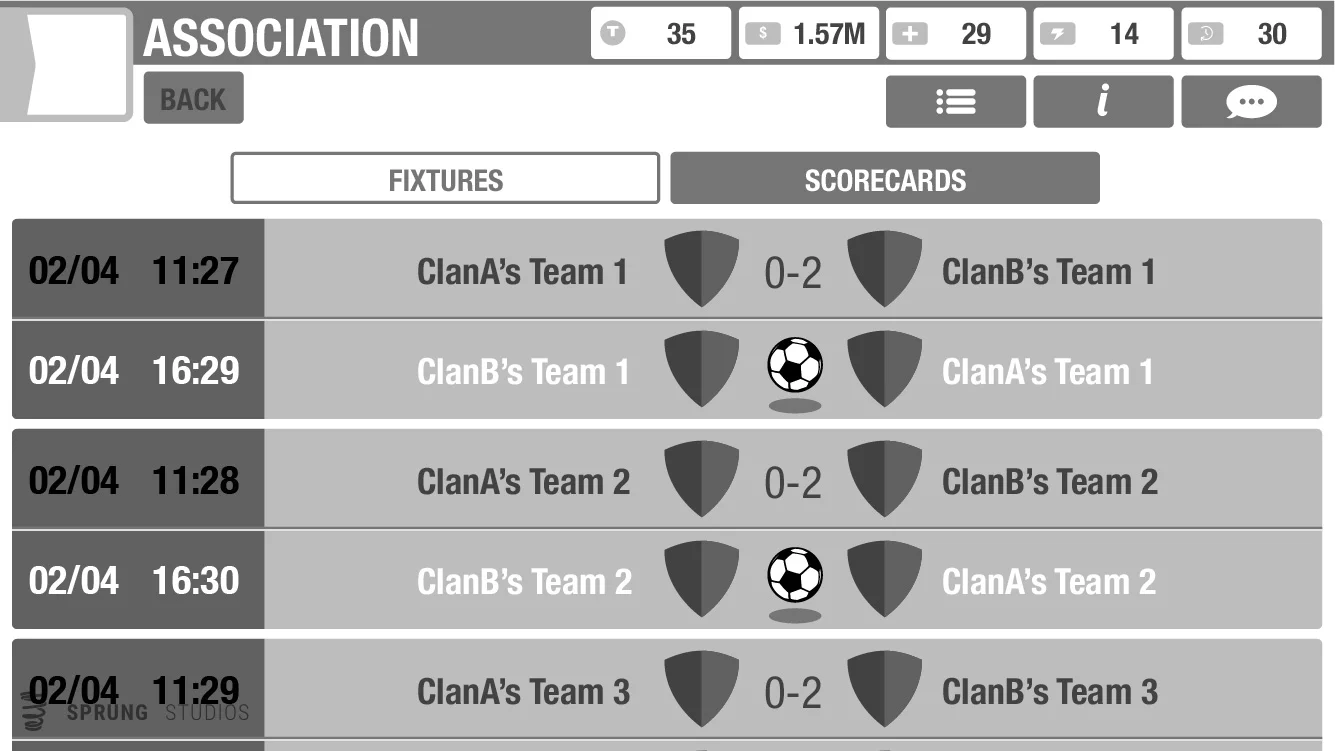The image size is (1335, 751).
Task: Click the soccer ball in 16:30 match
Action: point(795,575)
